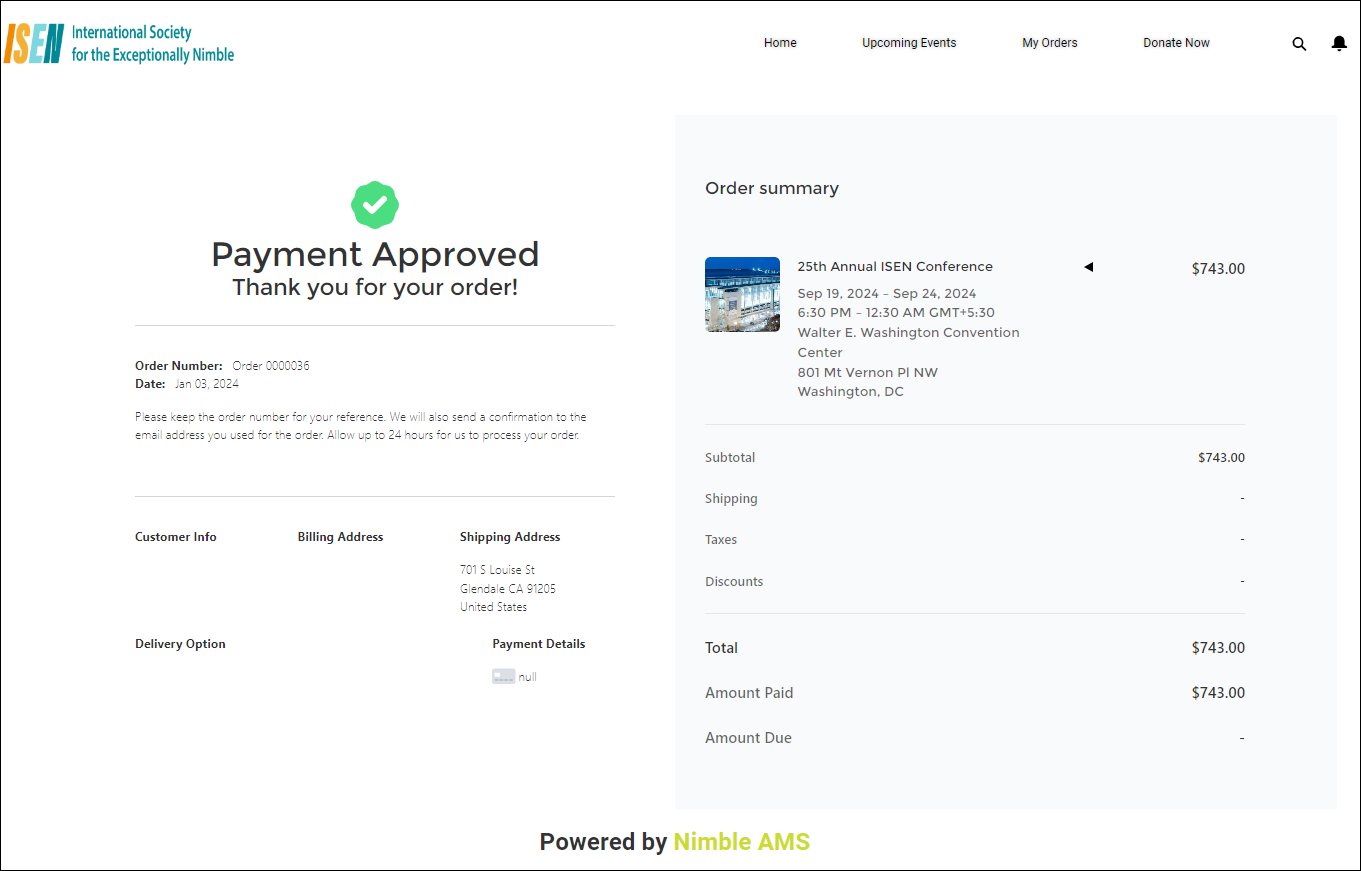Collapse the conference item using triangle arrow

point(1089,267)
